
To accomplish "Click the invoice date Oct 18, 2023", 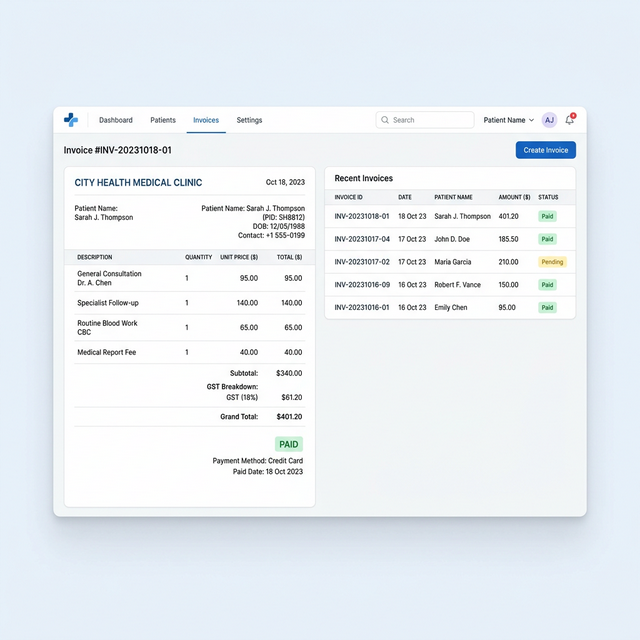I will [x=285, y=182].
